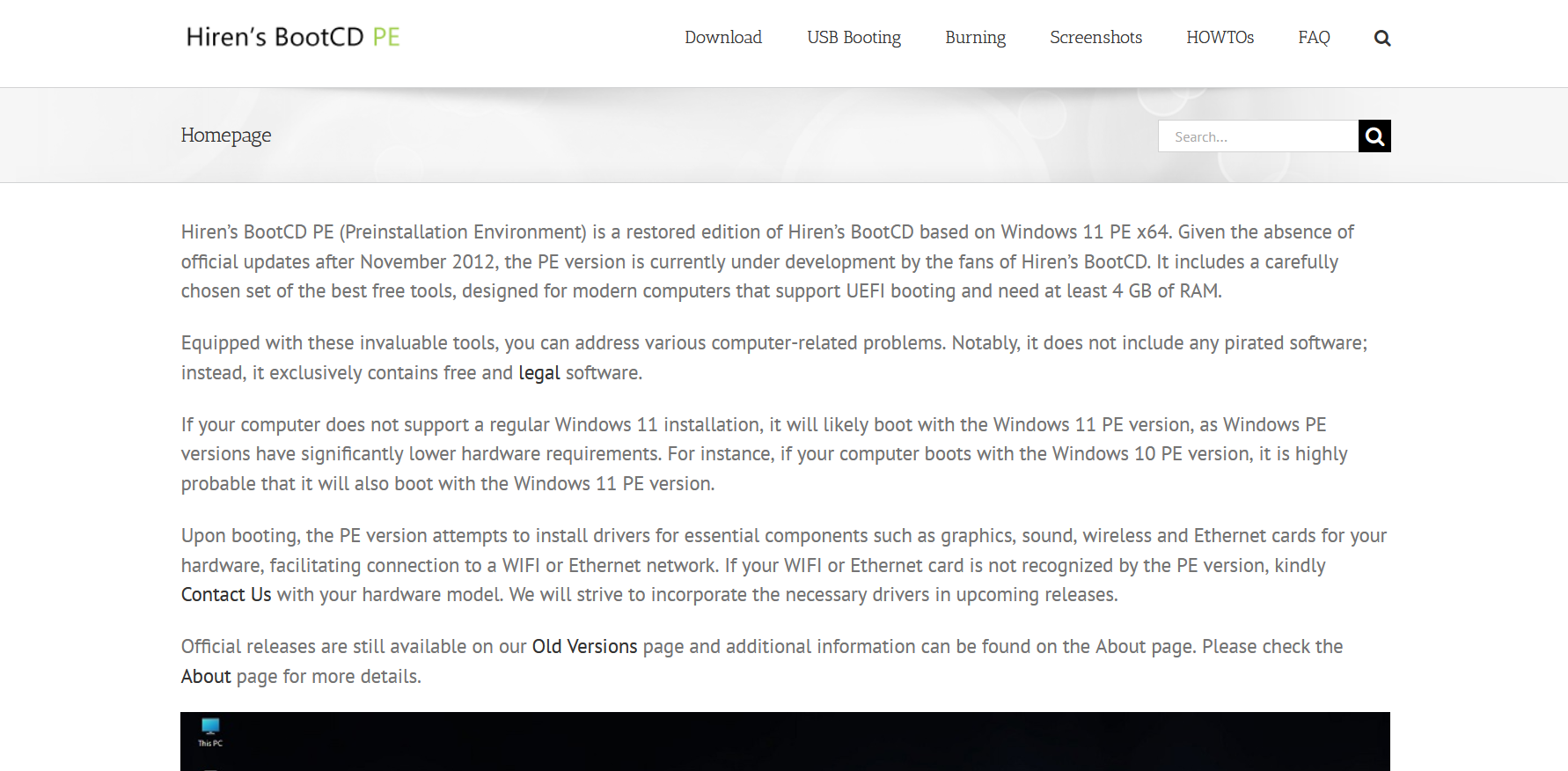1568x771 pixels.
Task: View the Screenshots page
Action: point(1095,37)
